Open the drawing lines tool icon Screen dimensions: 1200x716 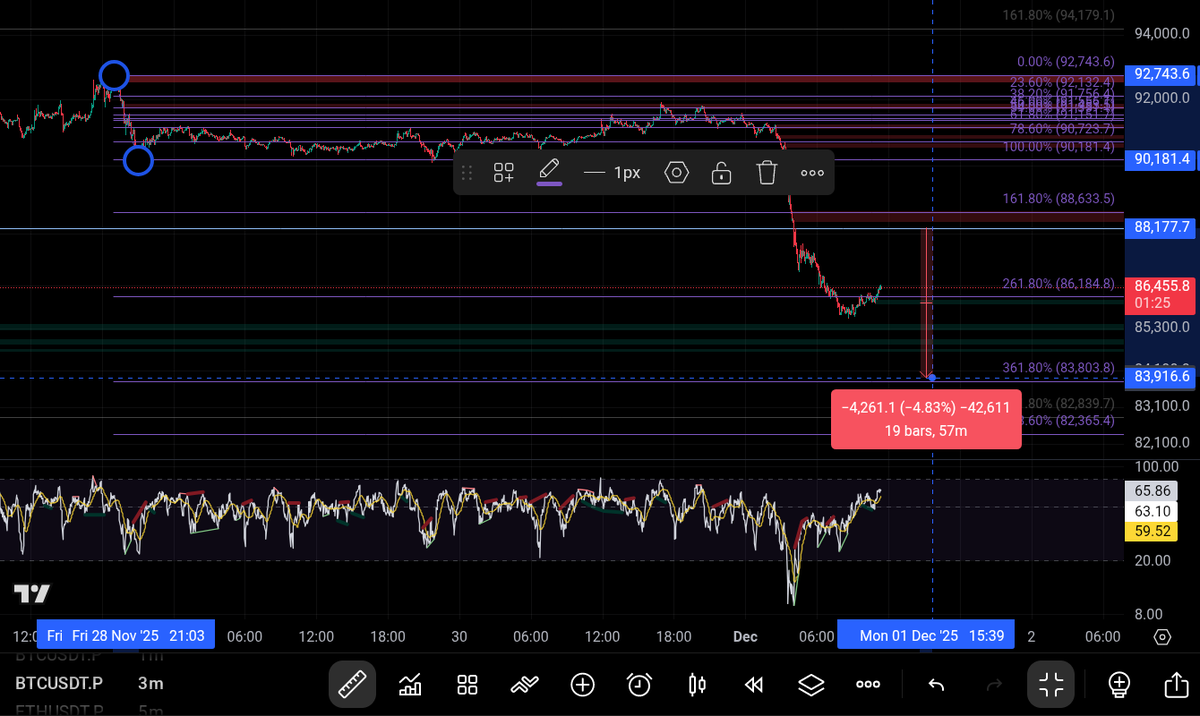click(525, 685)
